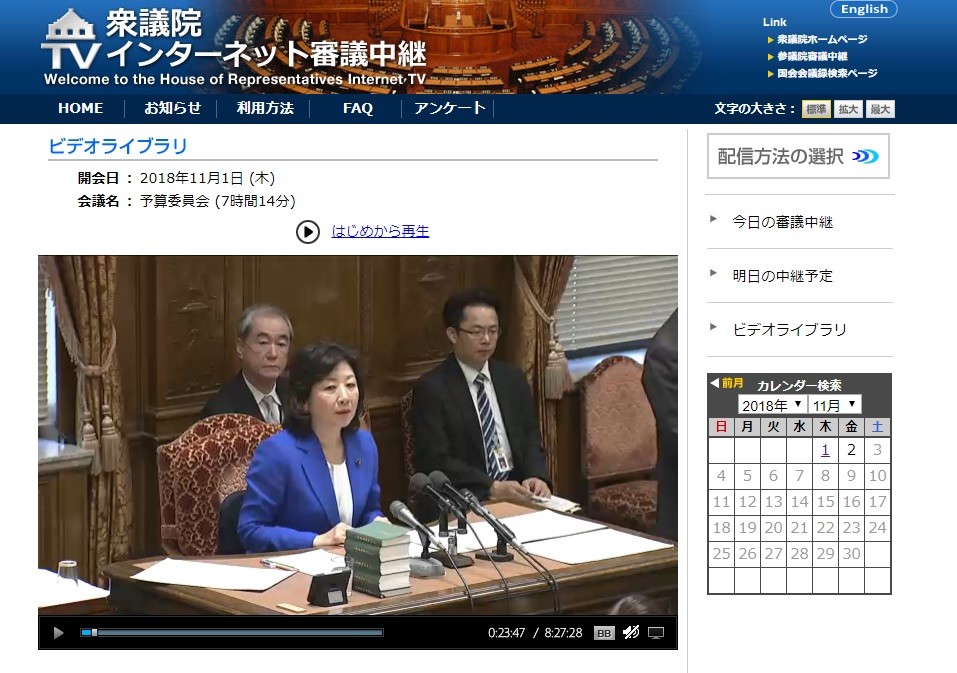Screen dimensions: 957x673
Task: Click the English language button
Action: [863, 9]
